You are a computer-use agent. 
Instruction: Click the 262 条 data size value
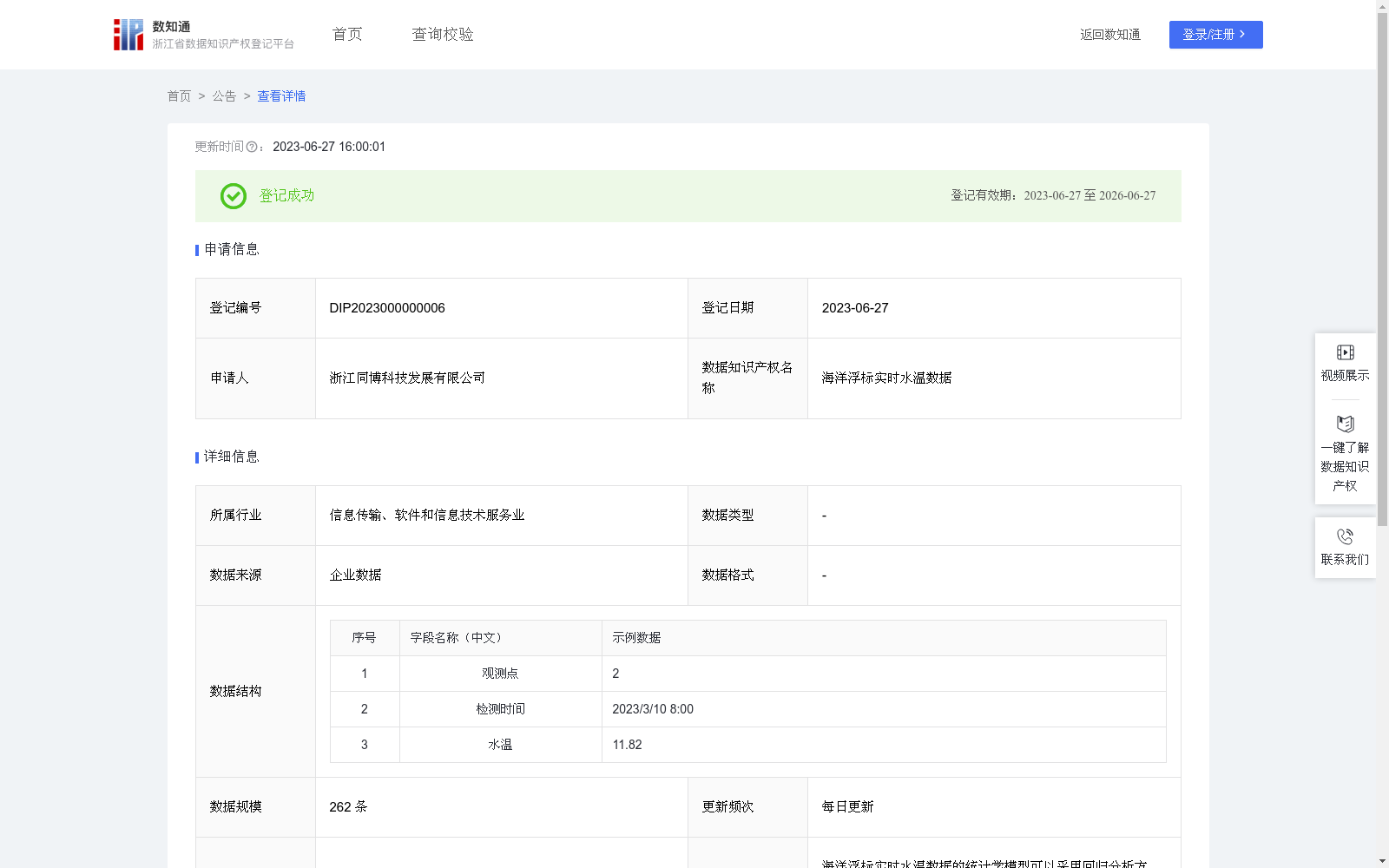click(348, 807)
